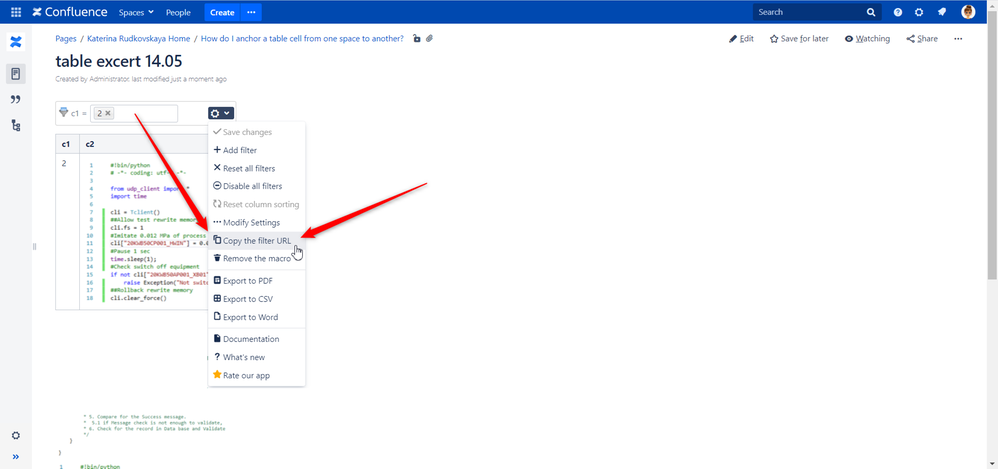Click the page restrictions lock icon
998x469 pixels.
point(417,39)
